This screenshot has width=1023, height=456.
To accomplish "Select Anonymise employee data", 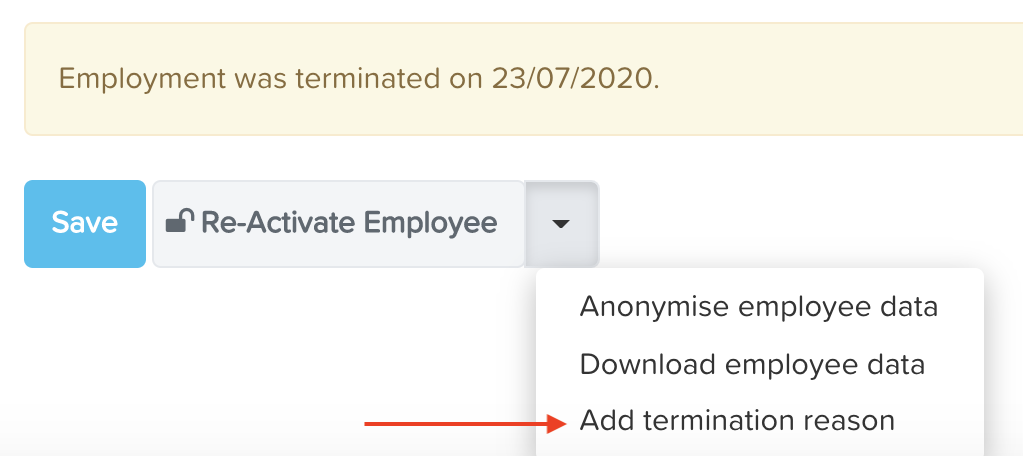I will [x=759, y=307].
